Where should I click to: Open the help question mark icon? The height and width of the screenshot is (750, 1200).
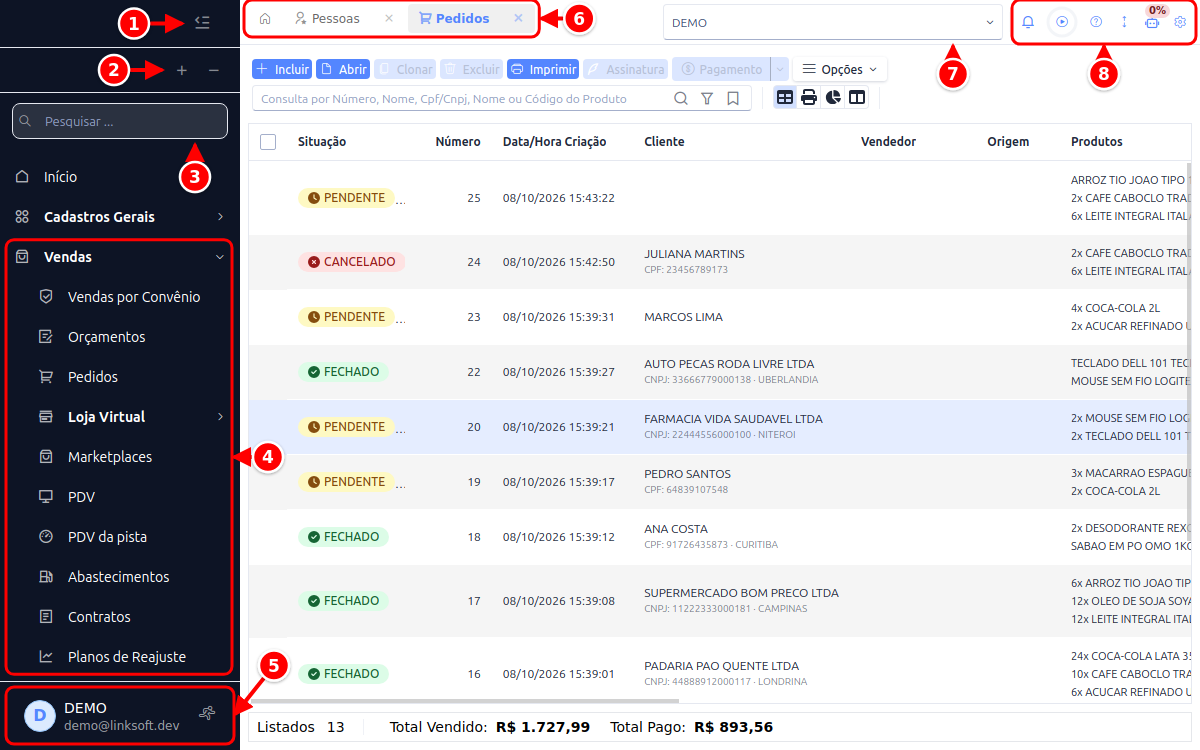[1096, 22]
